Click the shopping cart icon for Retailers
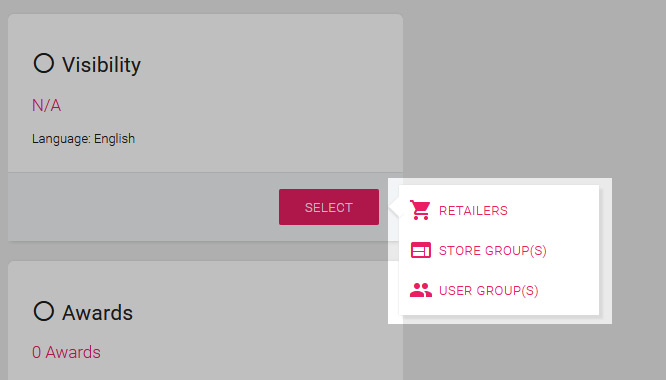The height and width of the screenshot is (380, 666). coord(420,210)
